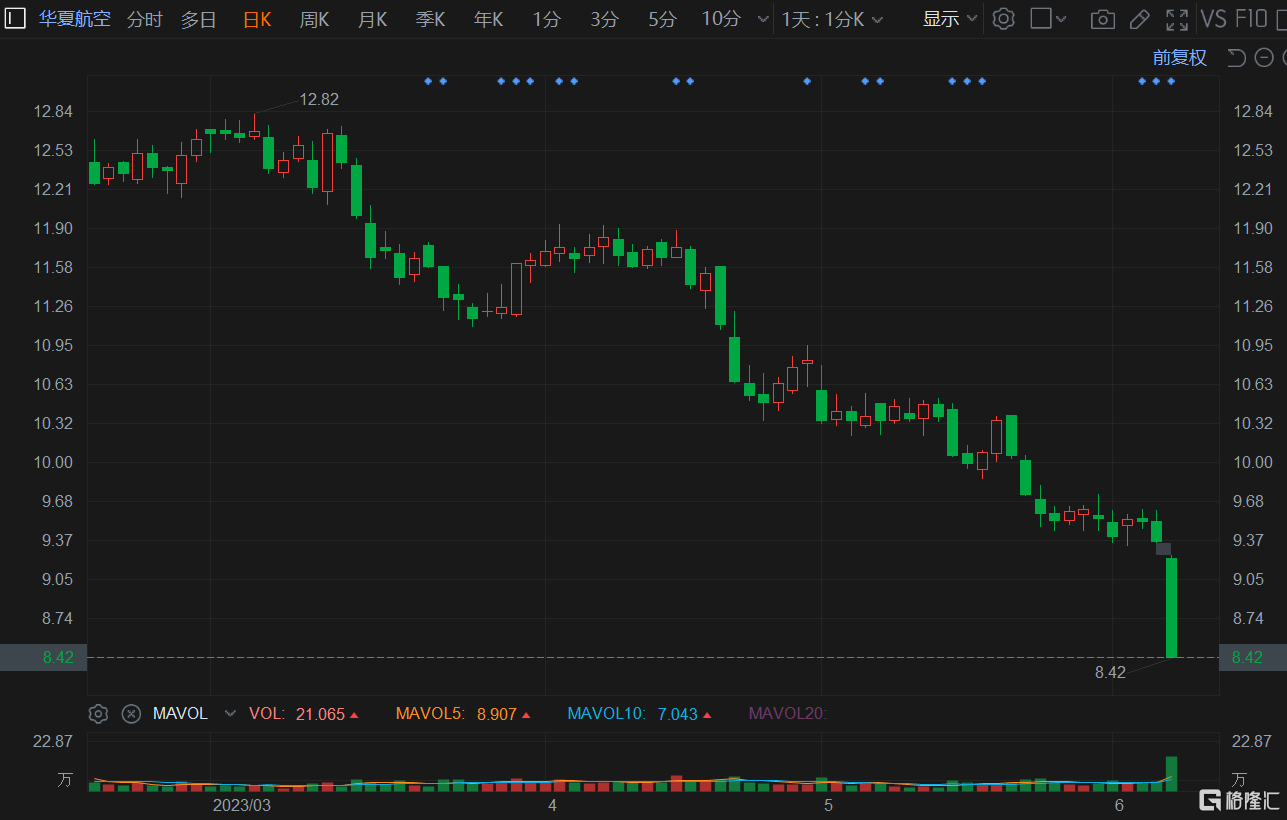Click the 华夏航空 stock name

click(x=75, y=19)
